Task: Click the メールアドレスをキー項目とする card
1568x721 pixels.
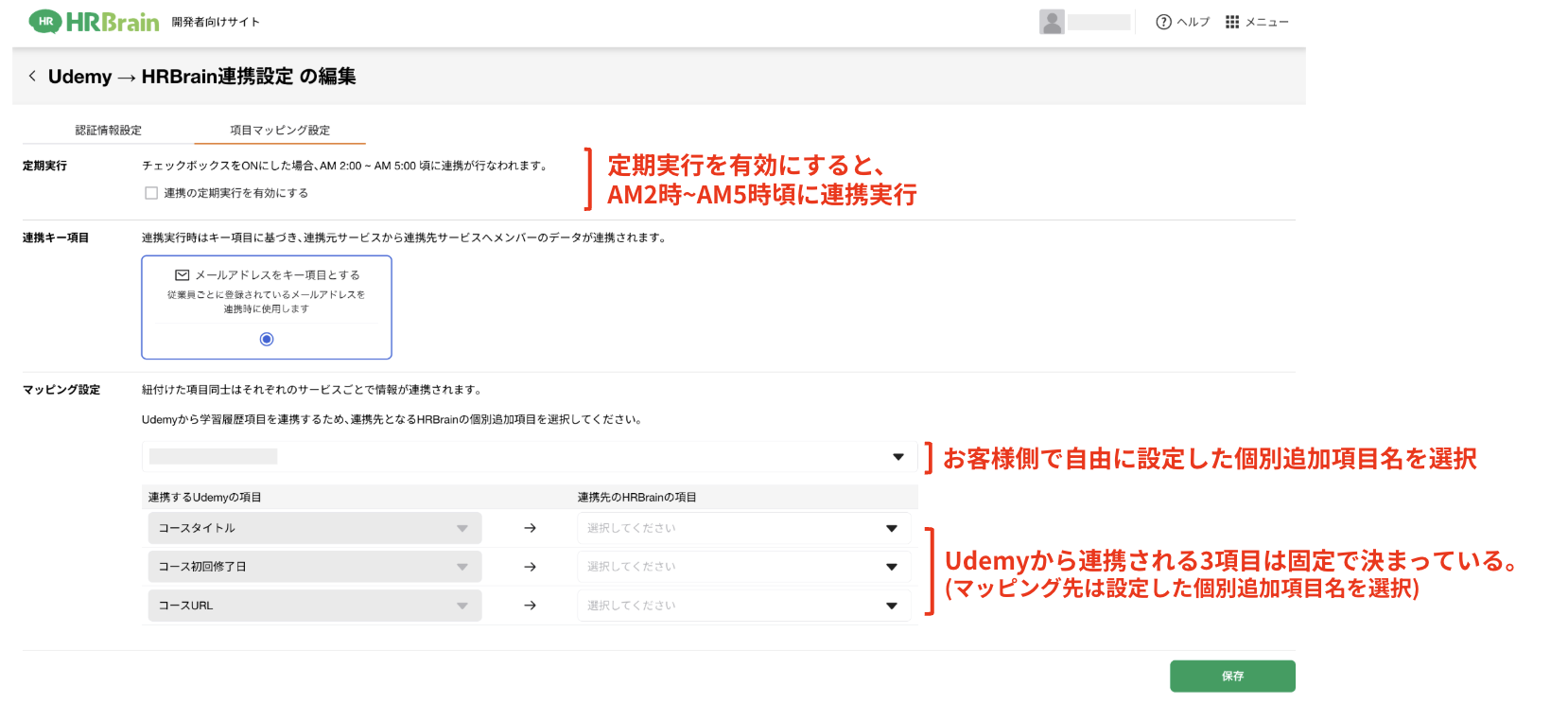Action: tap(267, 295)
